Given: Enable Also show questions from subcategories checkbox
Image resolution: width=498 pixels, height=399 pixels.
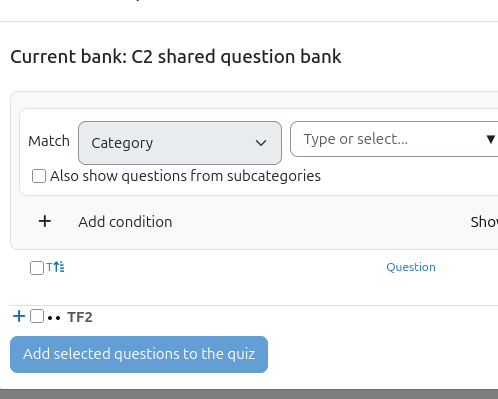Looking at the screenshot, I should point(39,176).
